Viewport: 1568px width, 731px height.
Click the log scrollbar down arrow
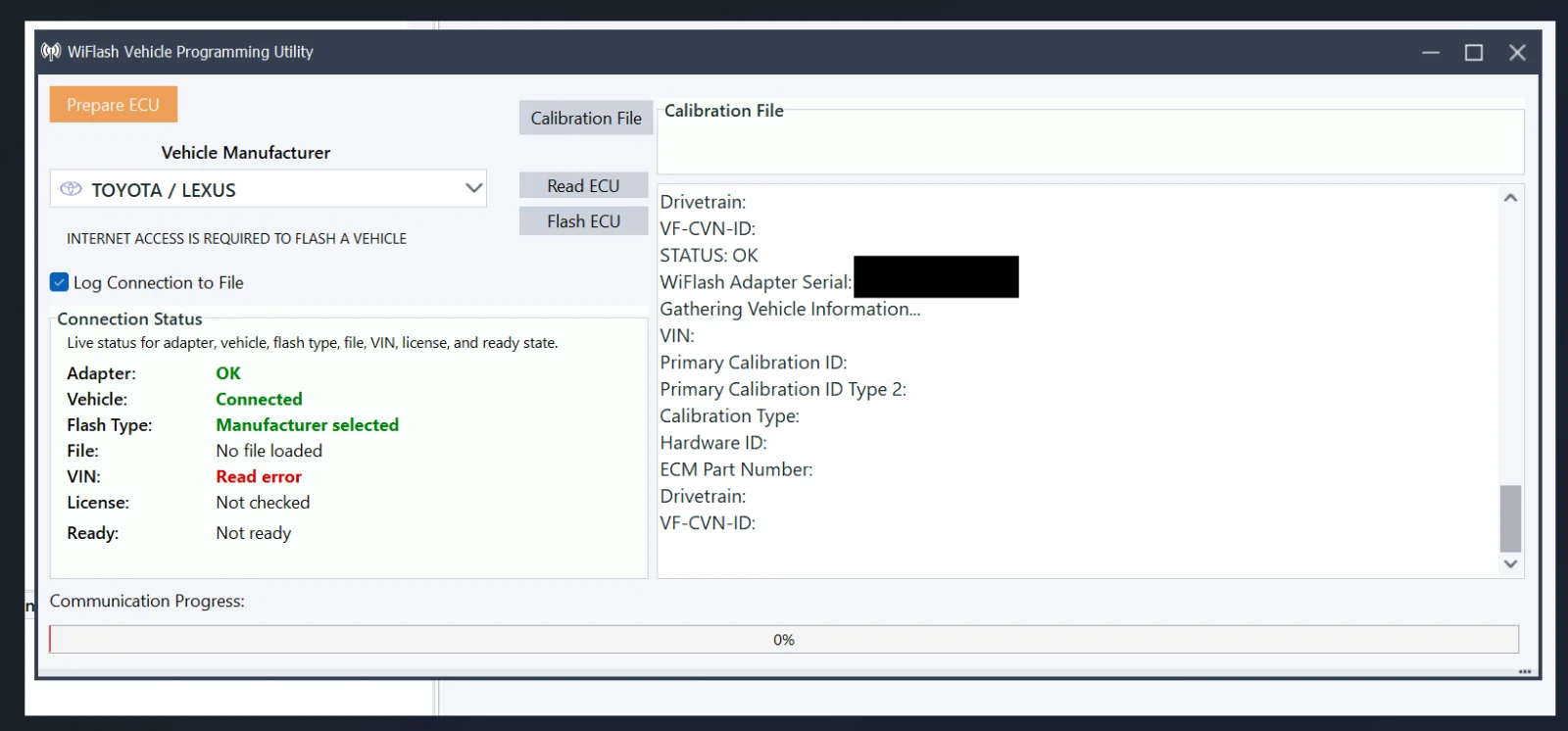click(1510, 563)
